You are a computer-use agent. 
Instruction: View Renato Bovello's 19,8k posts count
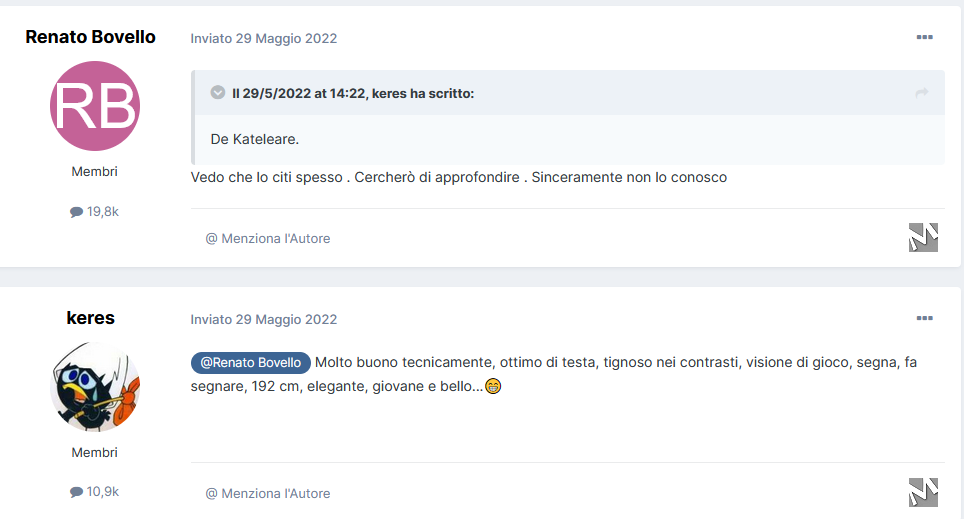(94, 212)
